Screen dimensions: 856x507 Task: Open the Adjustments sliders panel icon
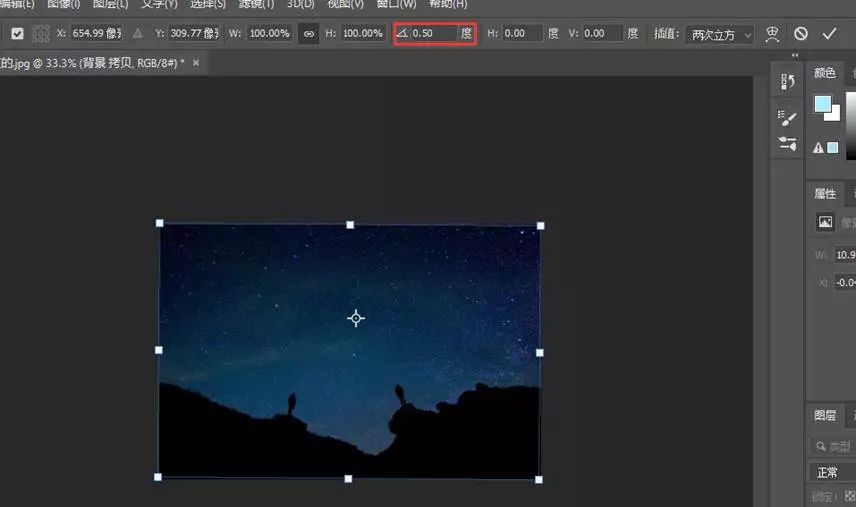787,144
